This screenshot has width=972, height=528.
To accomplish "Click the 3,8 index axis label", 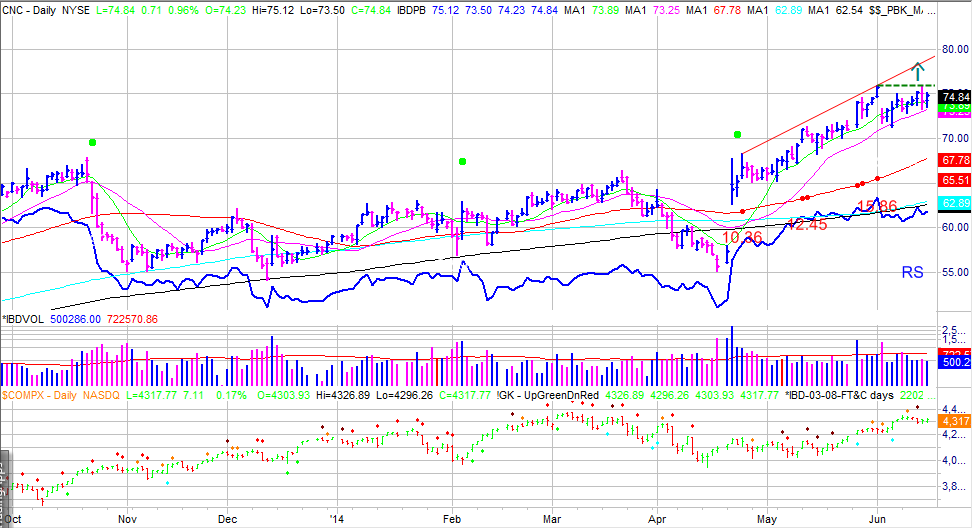I will coord(953,486).
